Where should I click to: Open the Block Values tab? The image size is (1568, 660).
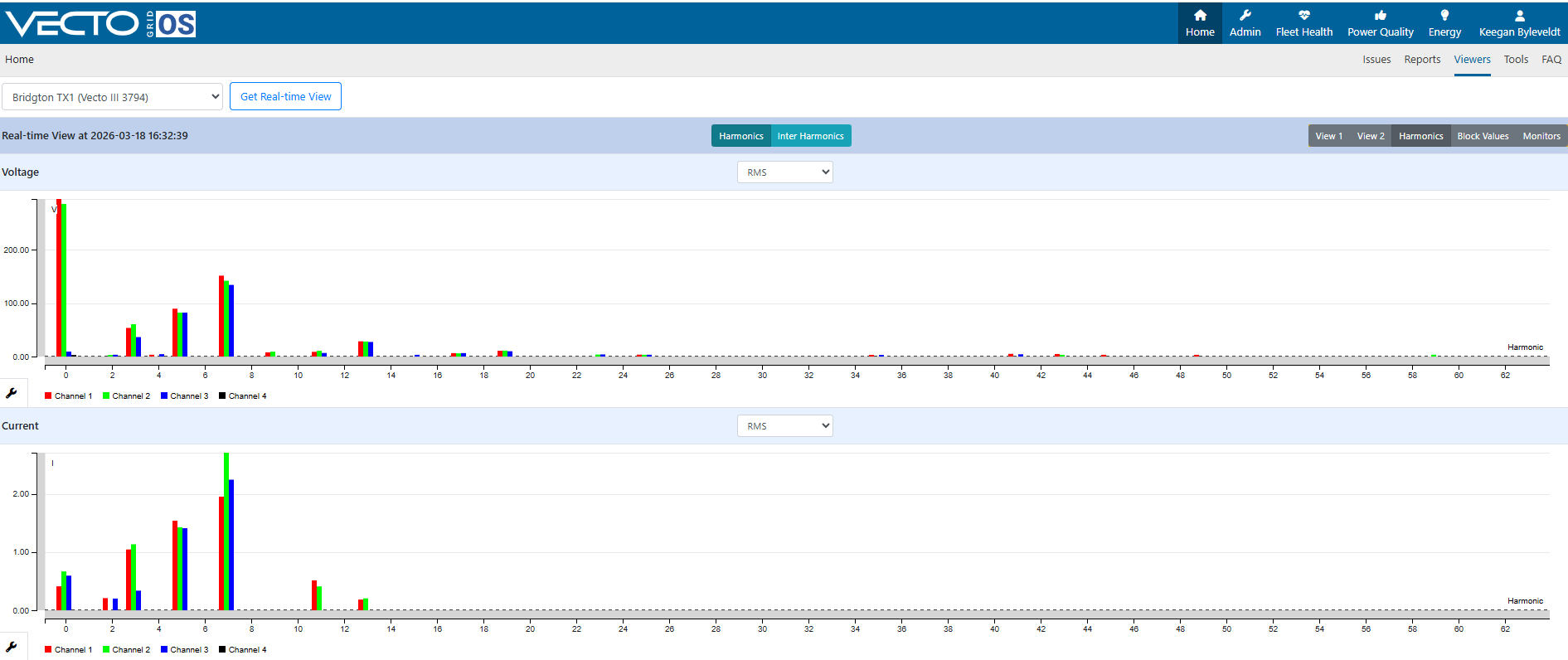point(1483,136)
